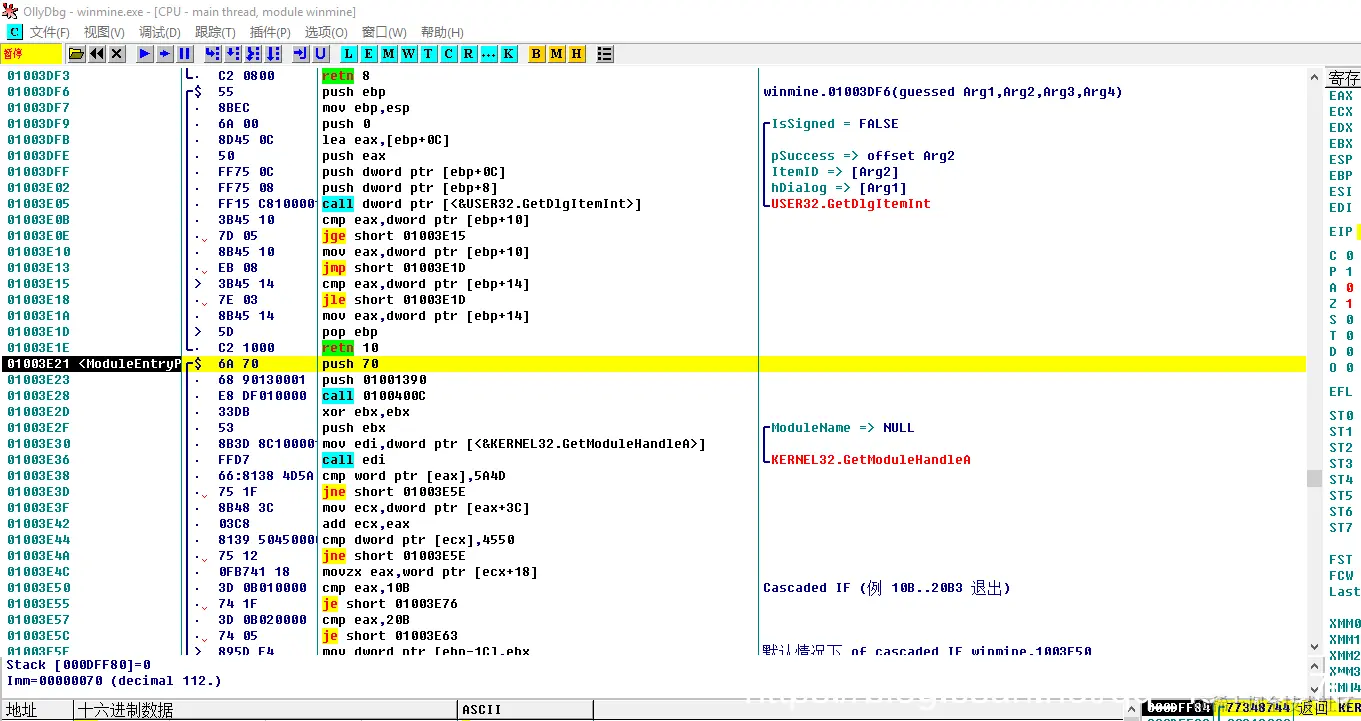
Task: Open Memory map with cyan M button
Action: pos(389,54)
